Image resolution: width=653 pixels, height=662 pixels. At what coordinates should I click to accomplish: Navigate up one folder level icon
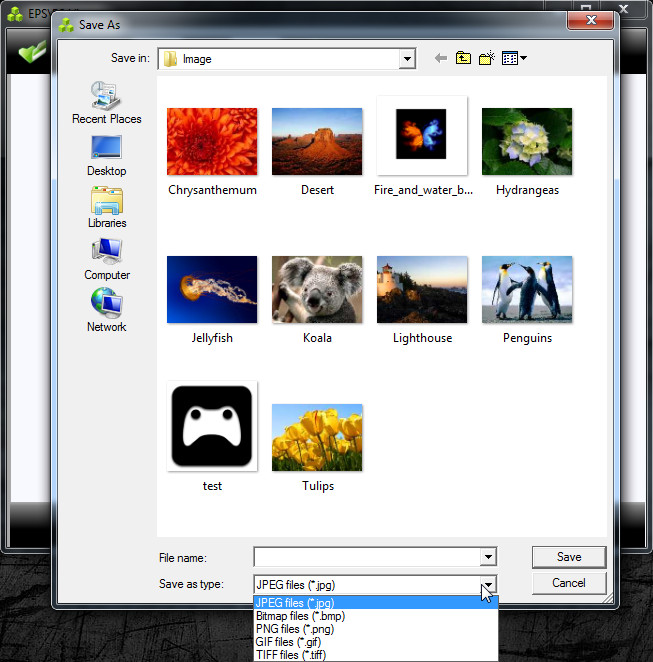(463, 58)
